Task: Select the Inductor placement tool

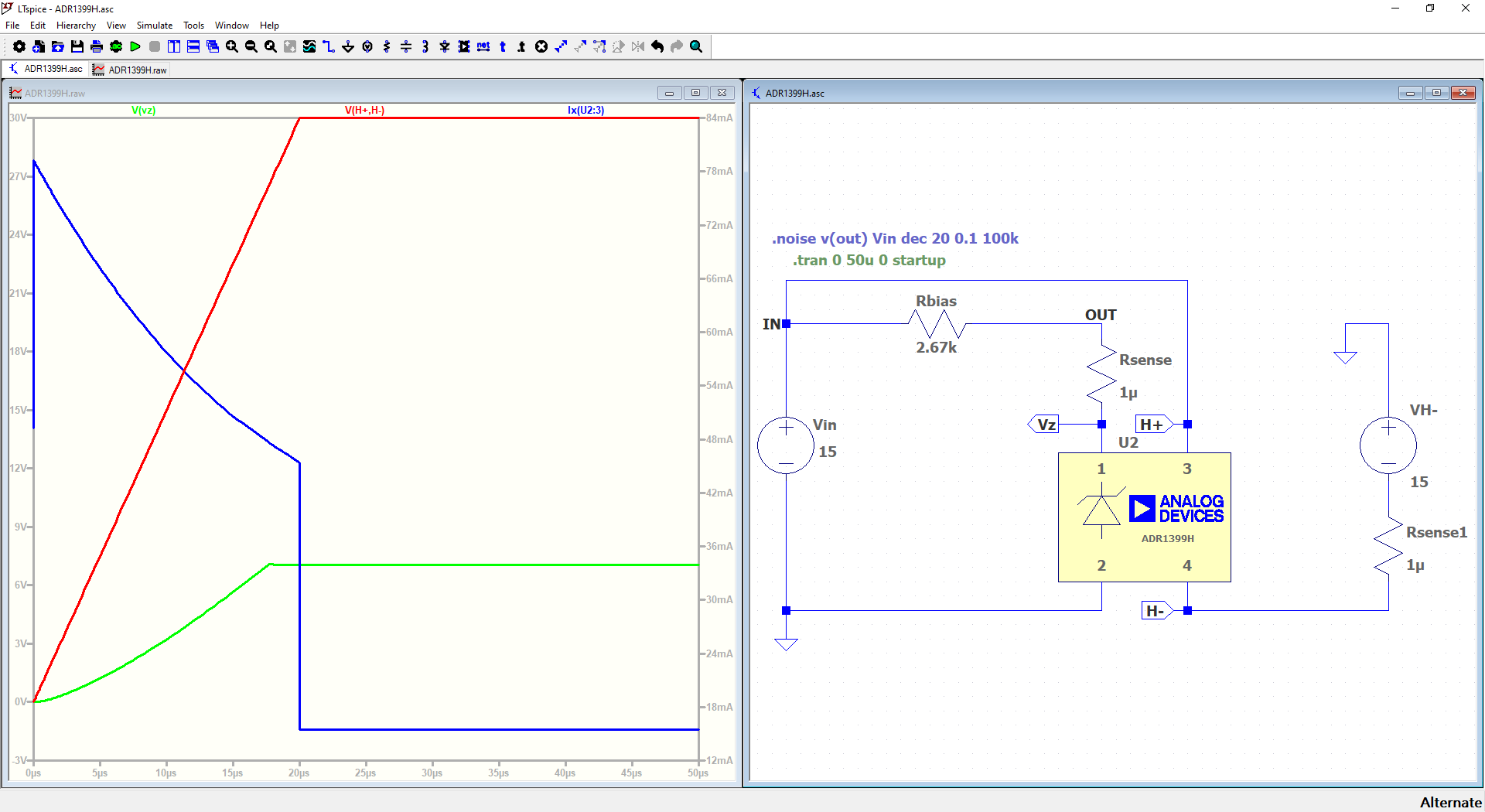Action: [x=425, y=46]
